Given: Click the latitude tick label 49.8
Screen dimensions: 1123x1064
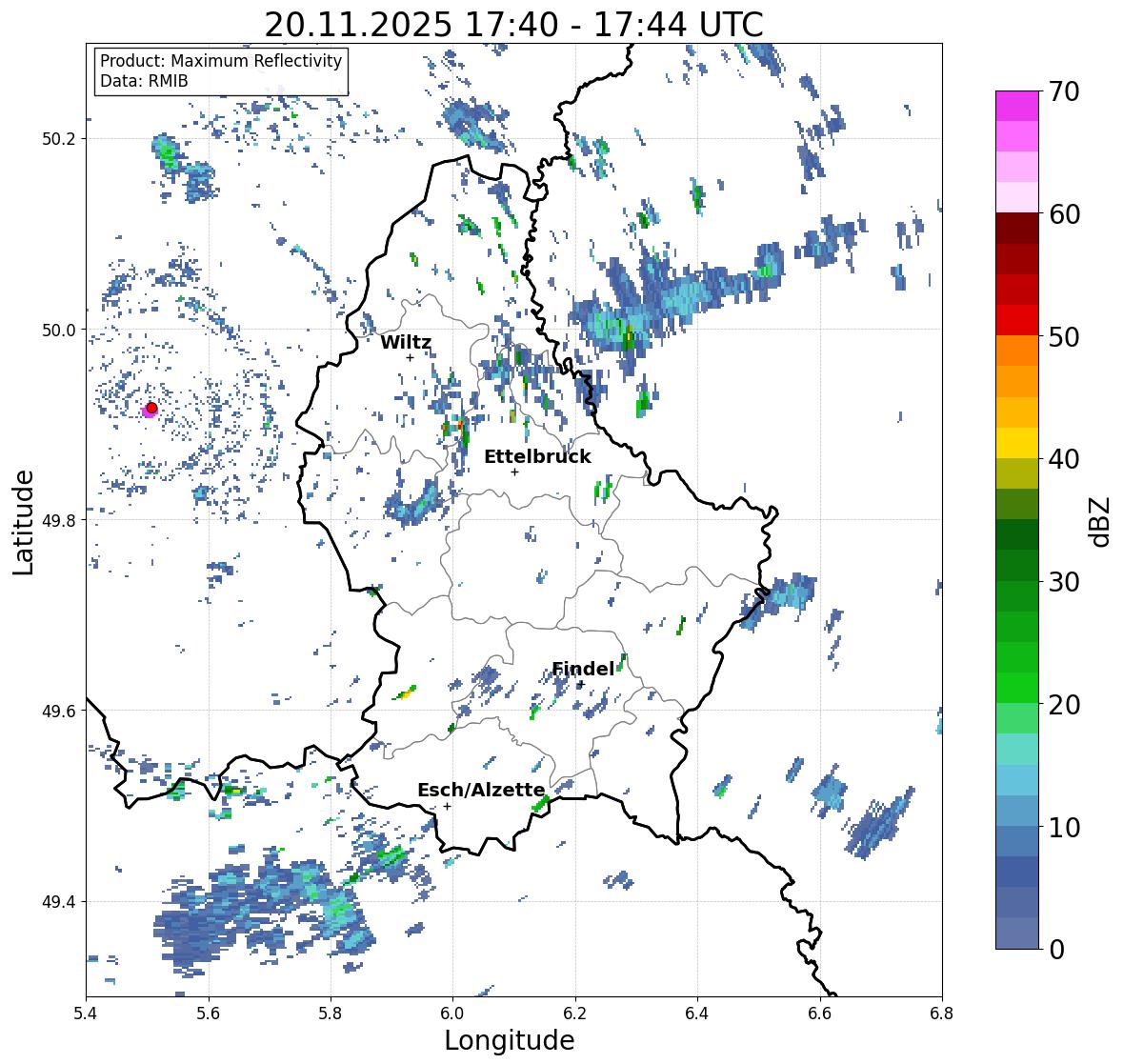Looking at the screenshot, I should (59, 520).
